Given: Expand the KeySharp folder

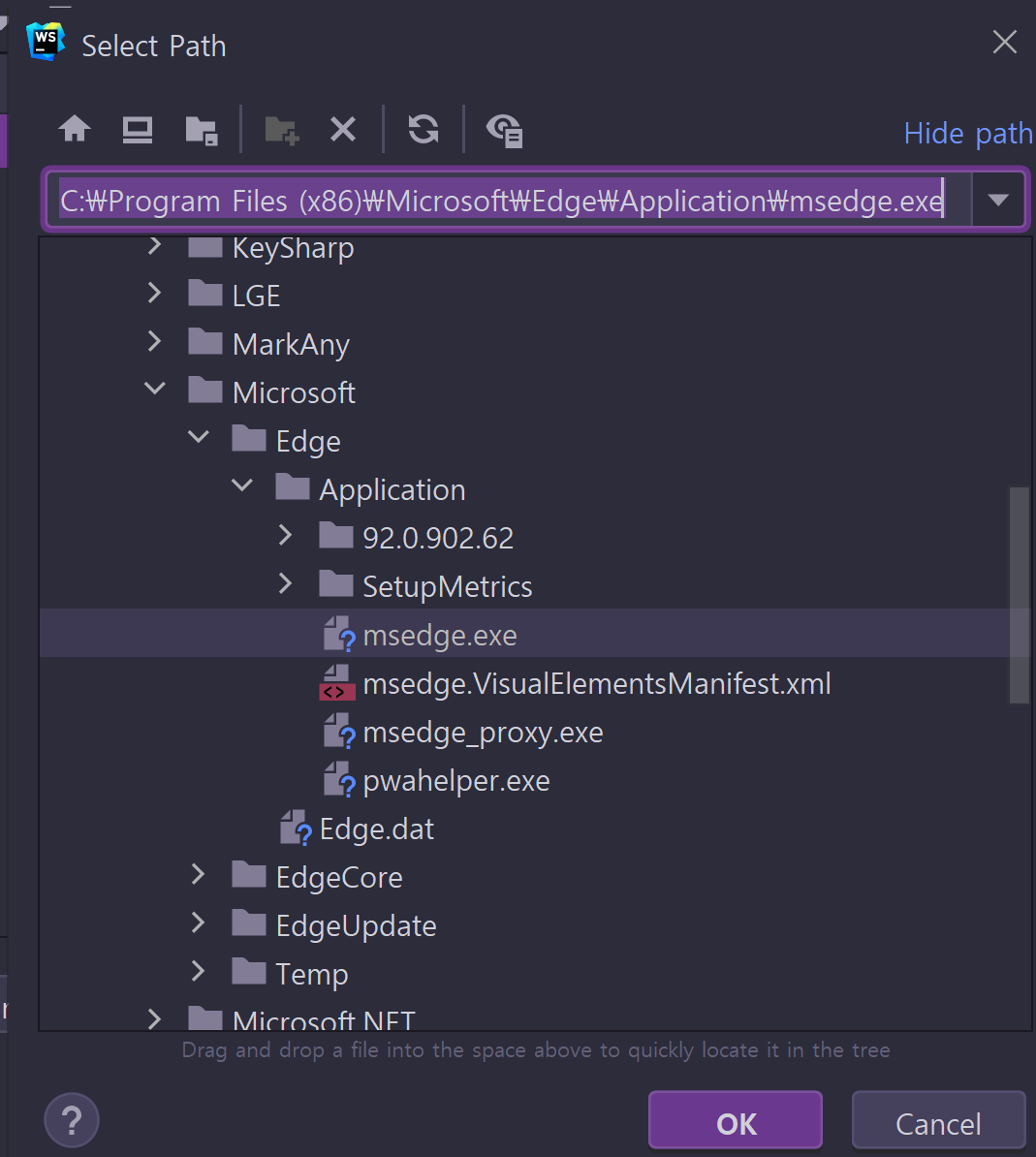Looking at the screenshot, I should 154,246.
